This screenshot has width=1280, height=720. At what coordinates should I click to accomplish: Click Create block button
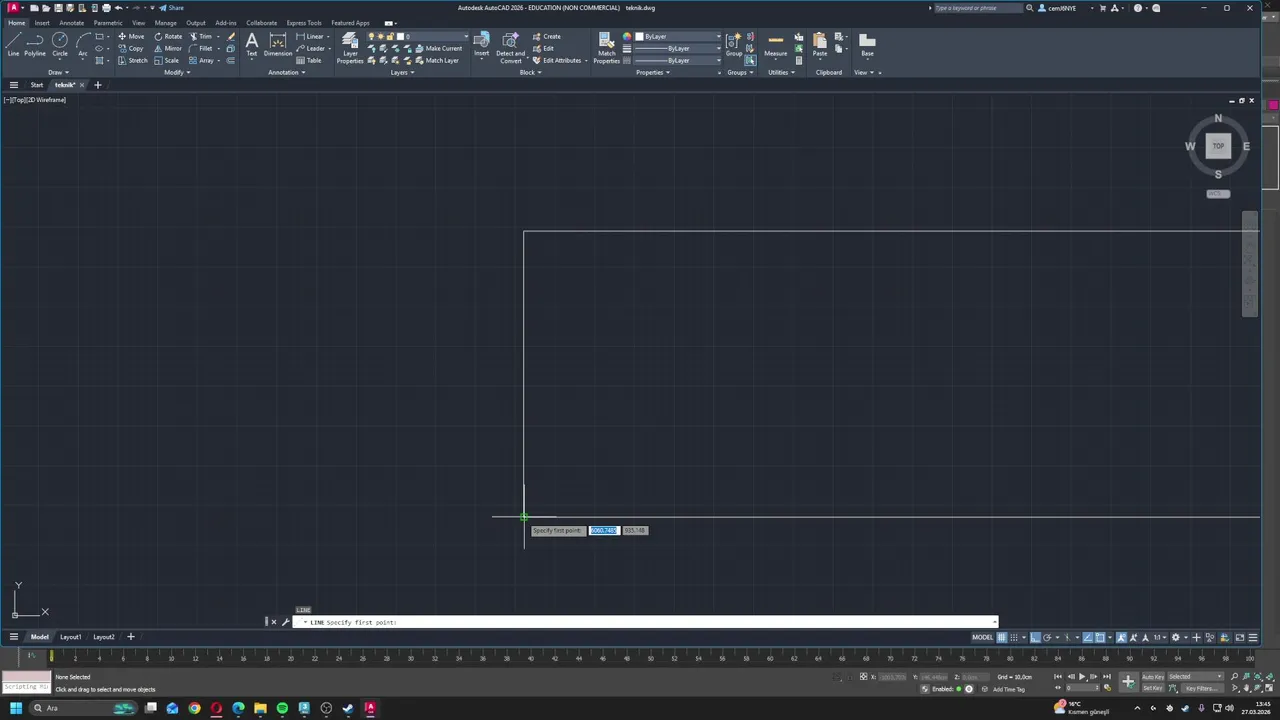tap(544, 36)
